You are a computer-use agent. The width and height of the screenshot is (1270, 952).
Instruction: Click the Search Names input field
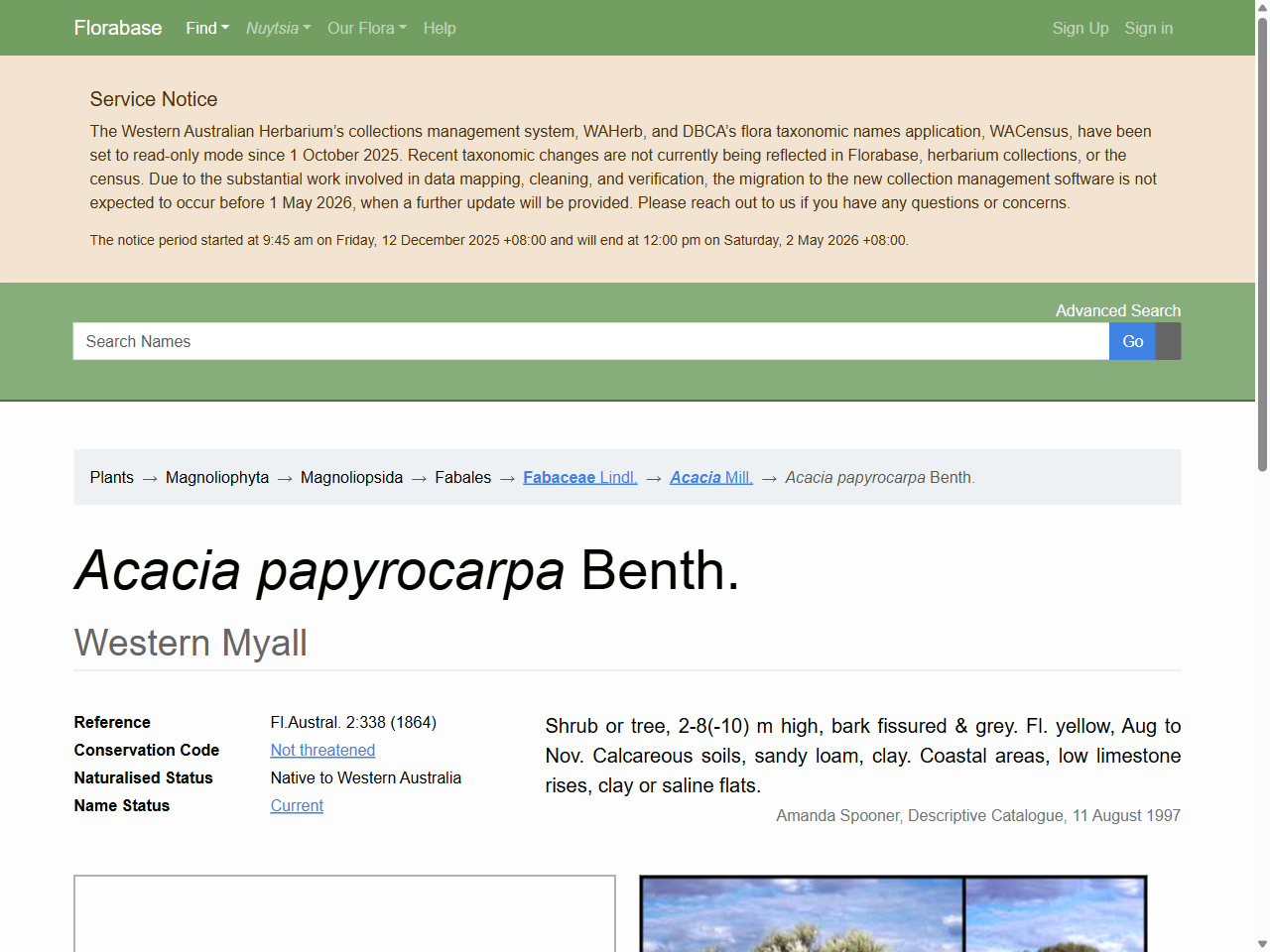tap(590, 341)
